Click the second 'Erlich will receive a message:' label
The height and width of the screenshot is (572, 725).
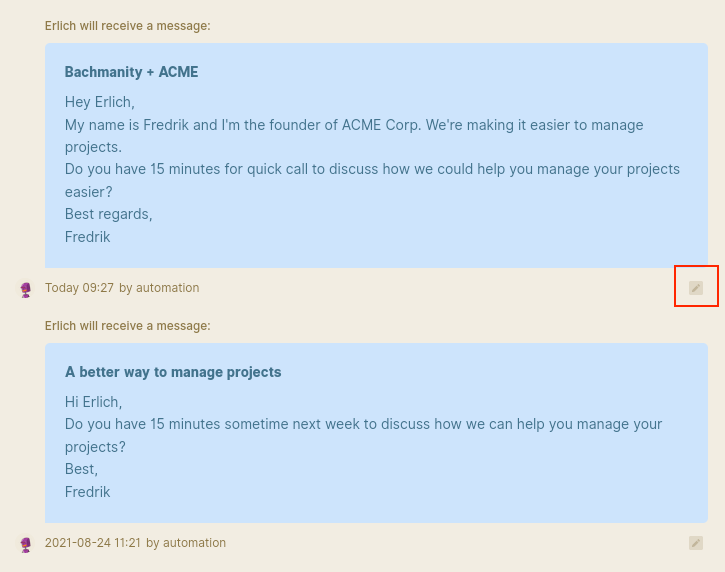pos(128,326)
